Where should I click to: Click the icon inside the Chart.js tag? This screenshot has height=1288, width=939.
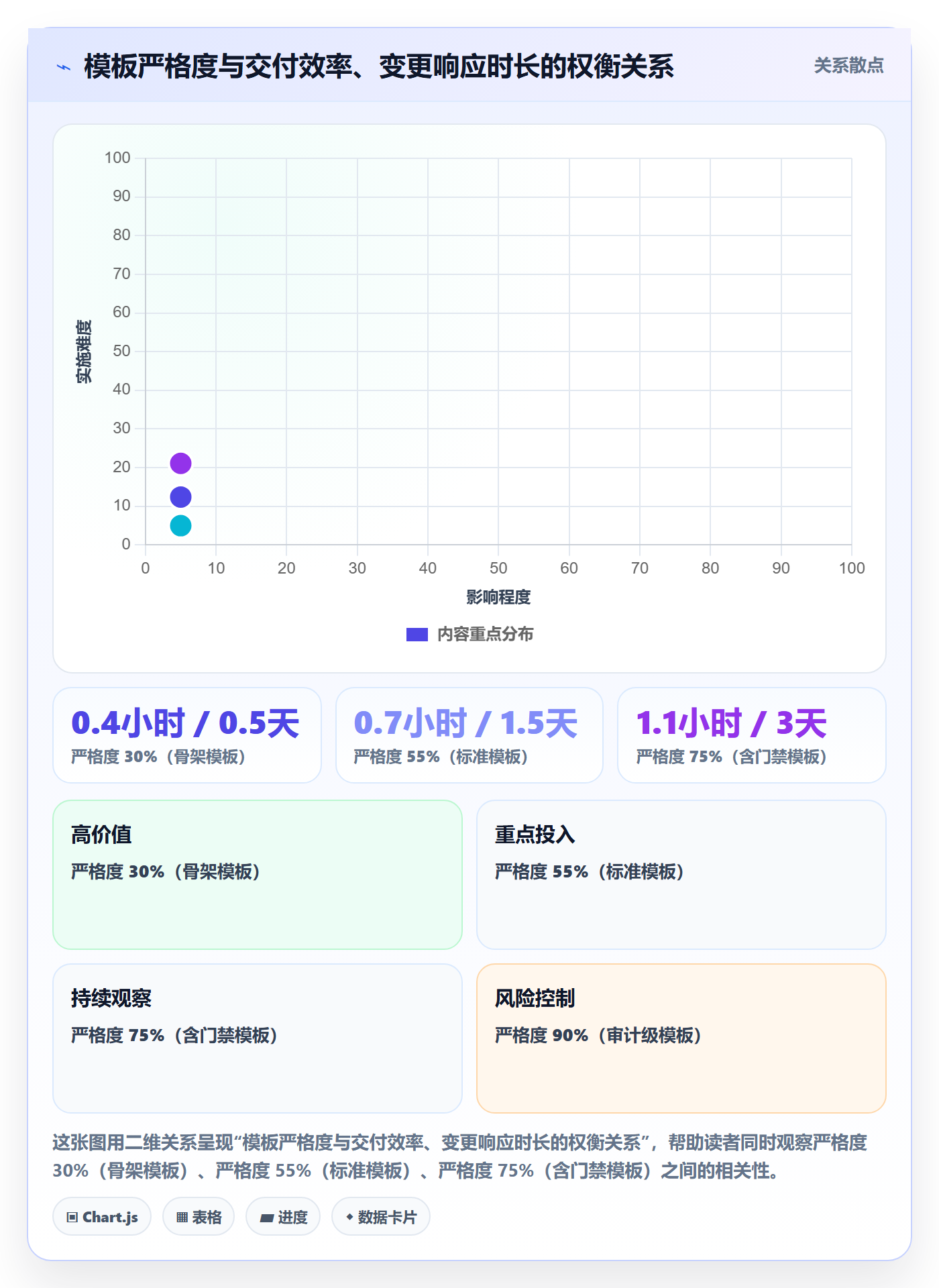(x=72, y=1217)
